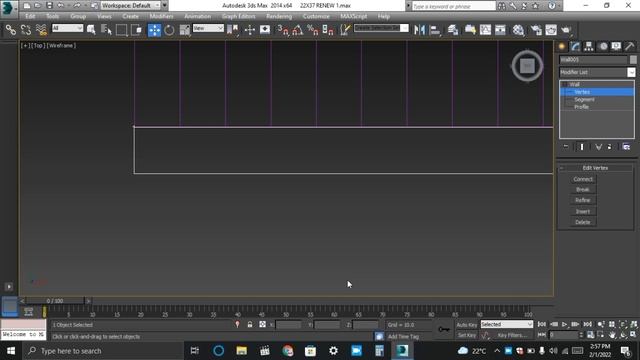Toggle Spinner Snap

tap(328, 30)
